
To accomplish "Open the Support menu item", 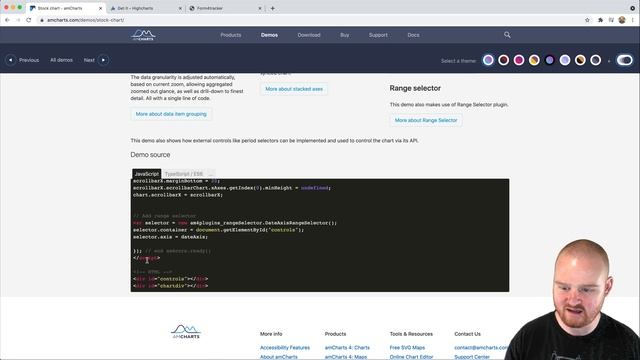I will coord(378,35).
